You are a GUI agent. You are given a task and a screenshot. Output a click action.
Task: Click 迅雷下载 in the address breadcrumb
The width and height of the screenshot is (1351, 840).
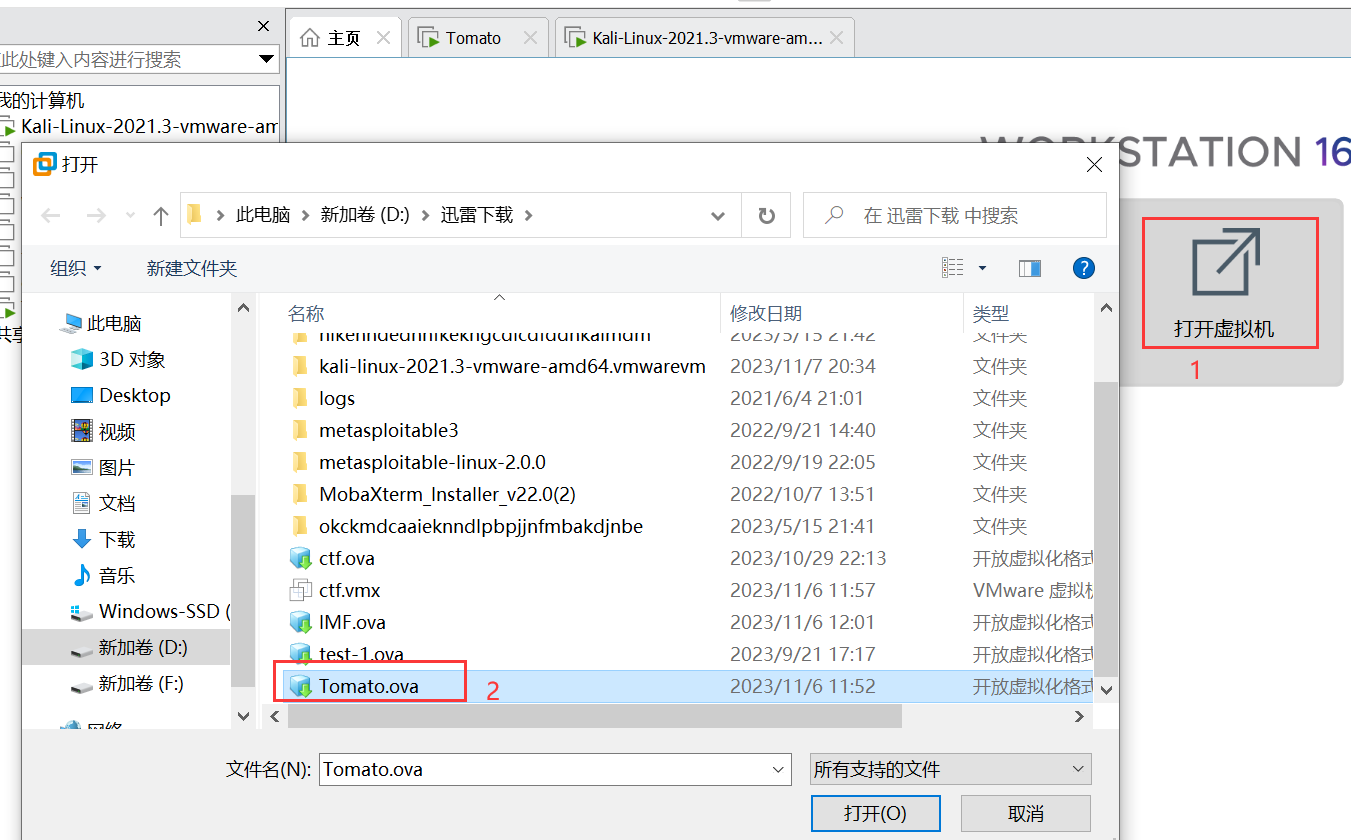point(477,215)
